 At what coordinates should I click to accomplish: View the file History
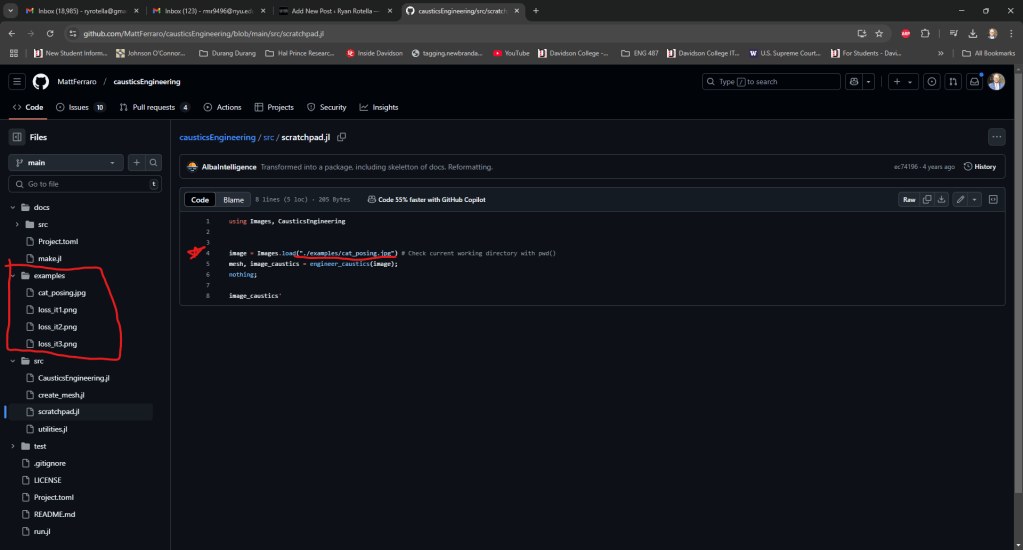coord(979,167)
